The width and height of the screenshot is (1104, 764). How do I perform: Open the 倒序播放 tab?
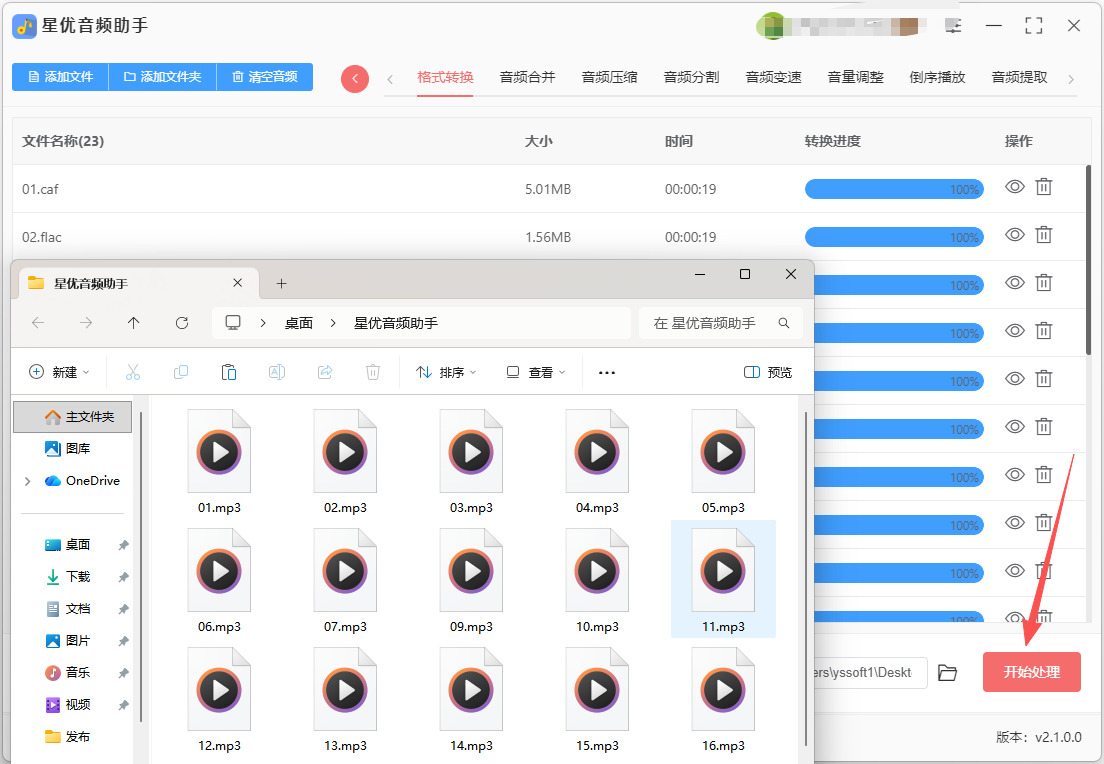pyautogui.click(x=937, y=77)
